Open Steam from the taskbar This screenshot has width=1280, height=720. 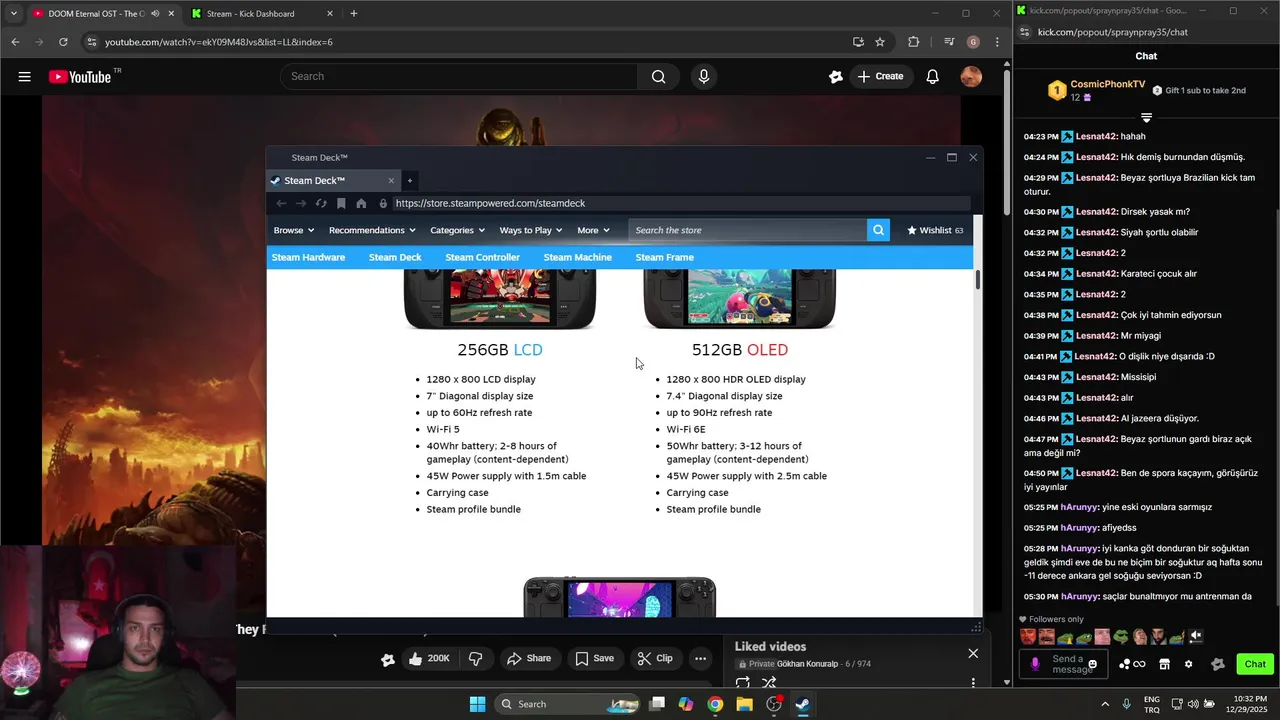(x=802, y=704)
